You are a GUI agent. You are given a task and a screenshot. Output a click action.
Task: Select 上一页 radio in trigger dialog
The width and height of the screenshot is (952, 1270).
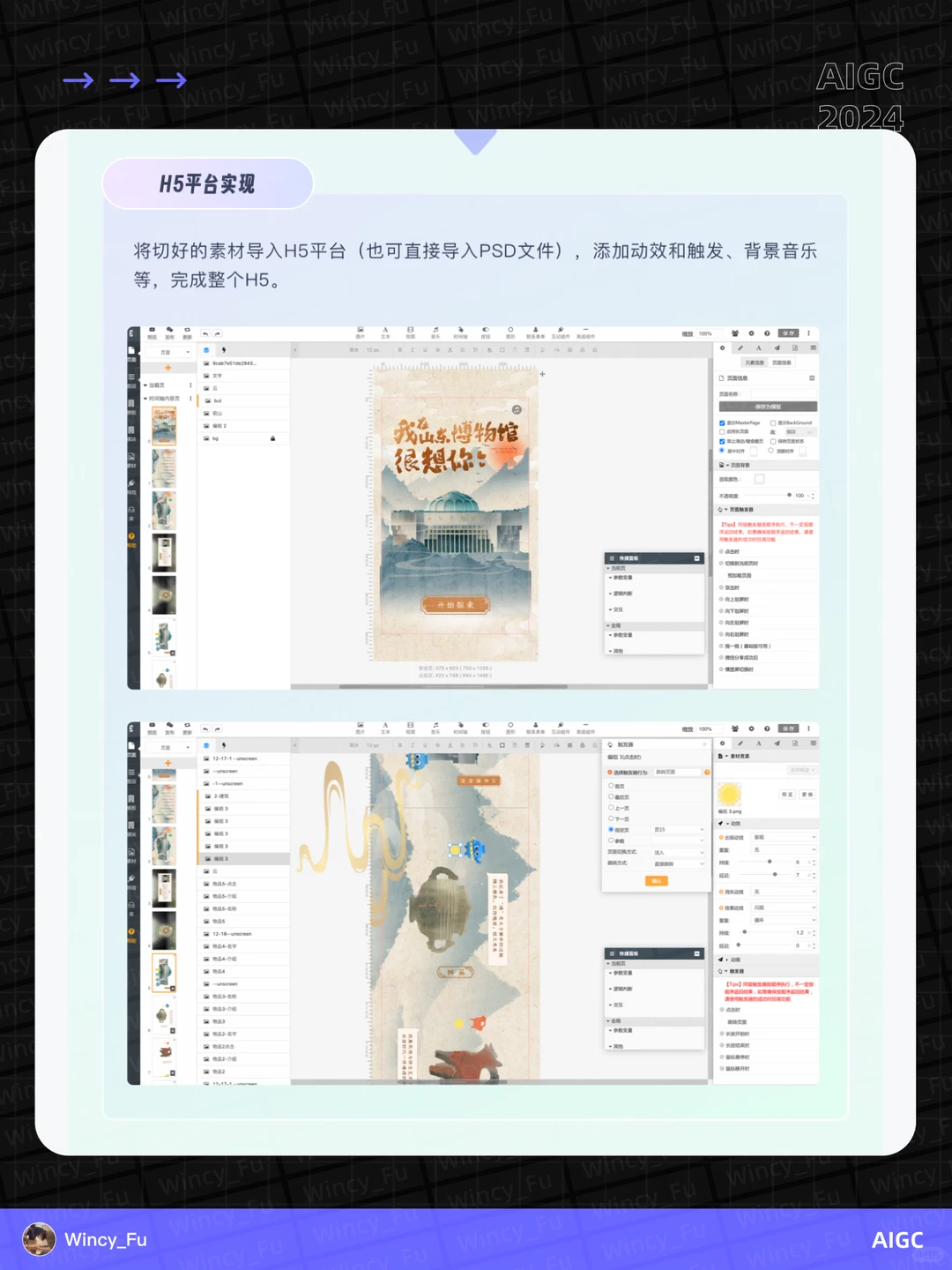click(x=611, y=808)
